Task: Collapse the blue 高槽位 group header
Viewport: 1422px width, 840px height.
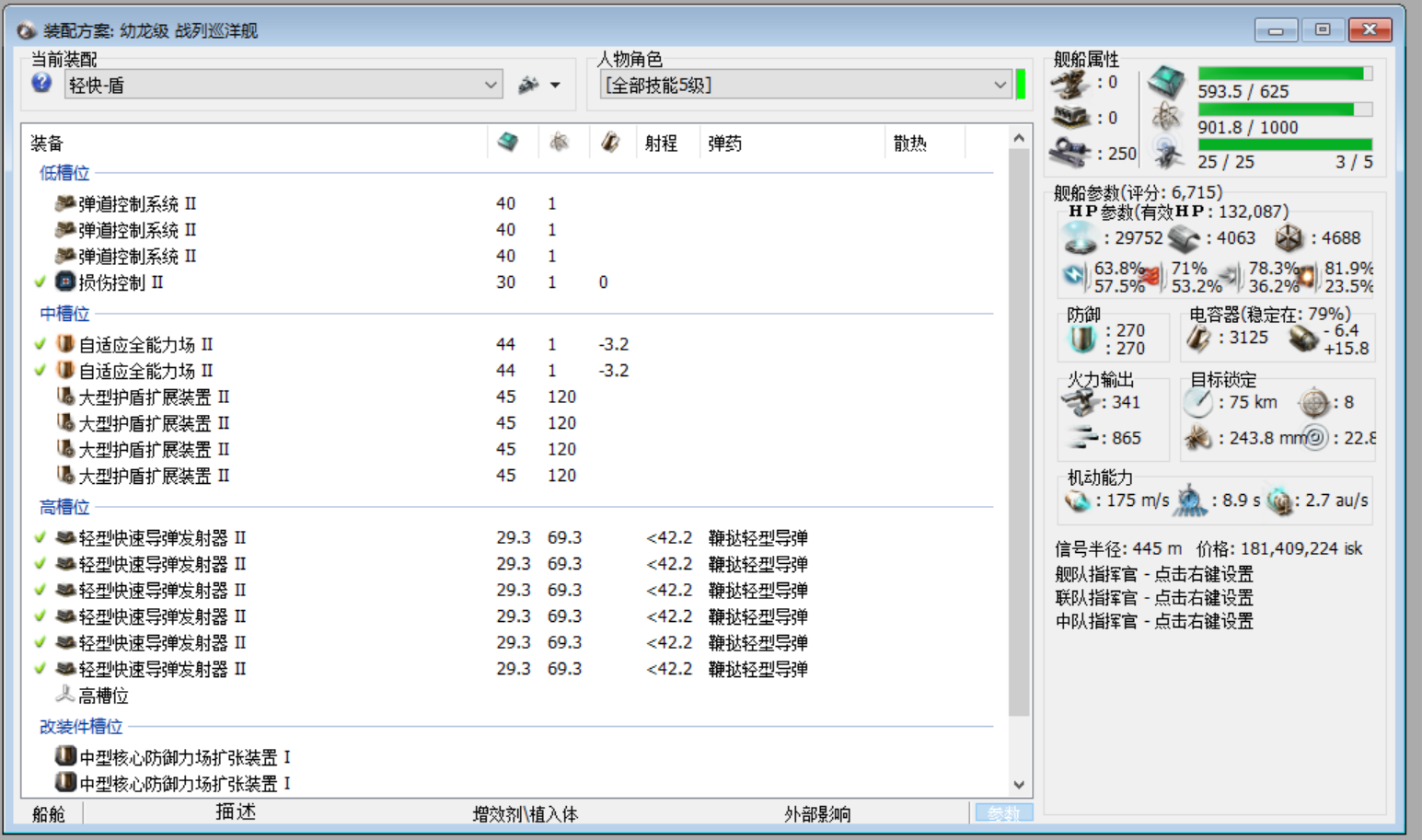Action: coord(64,506)
